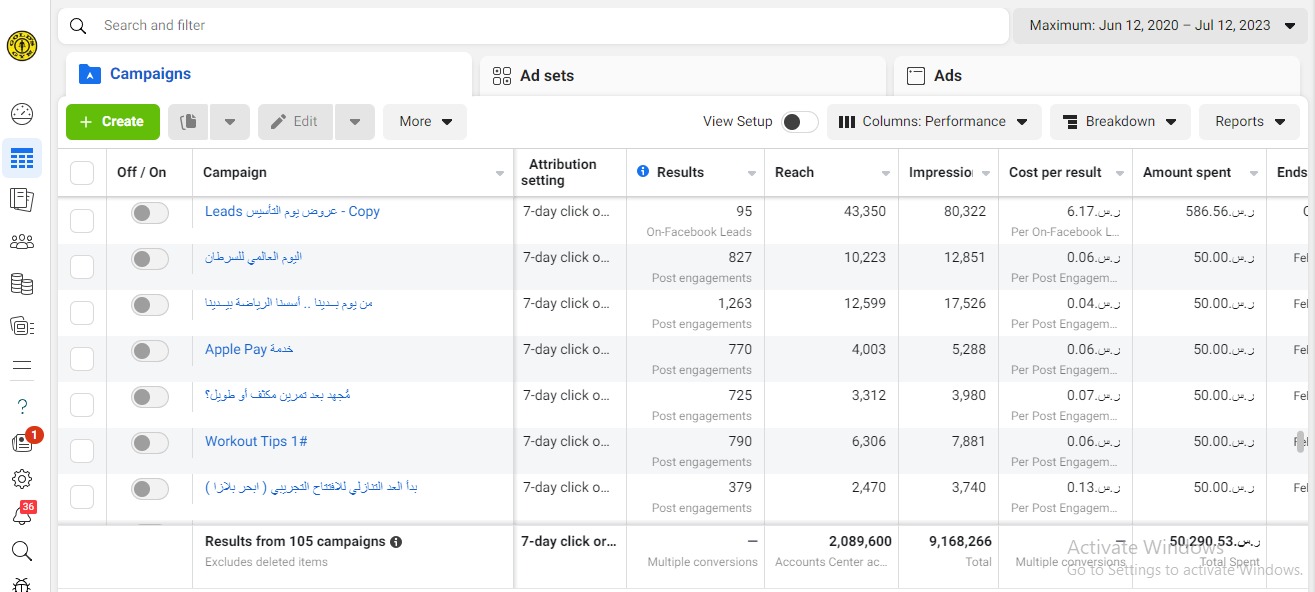The height and width of the screenshot is (592, 1315).
Task: Open the Ads reporting pages icon
Action: 22,199
